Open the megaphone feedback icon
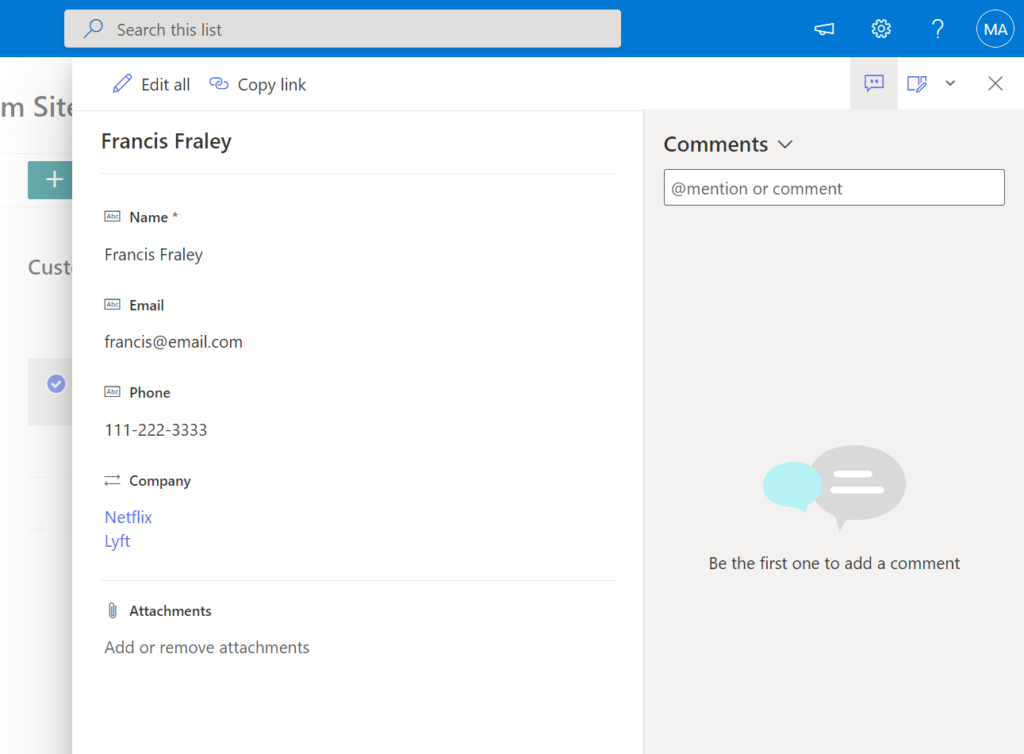 point(824,29)
